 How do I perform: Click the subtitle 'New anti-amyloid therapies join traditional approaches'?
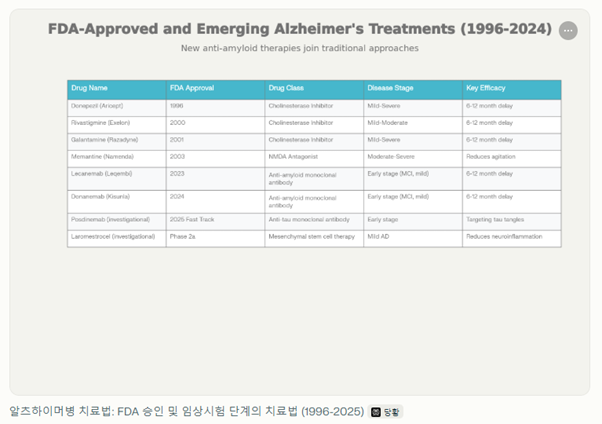pos(300,48)
